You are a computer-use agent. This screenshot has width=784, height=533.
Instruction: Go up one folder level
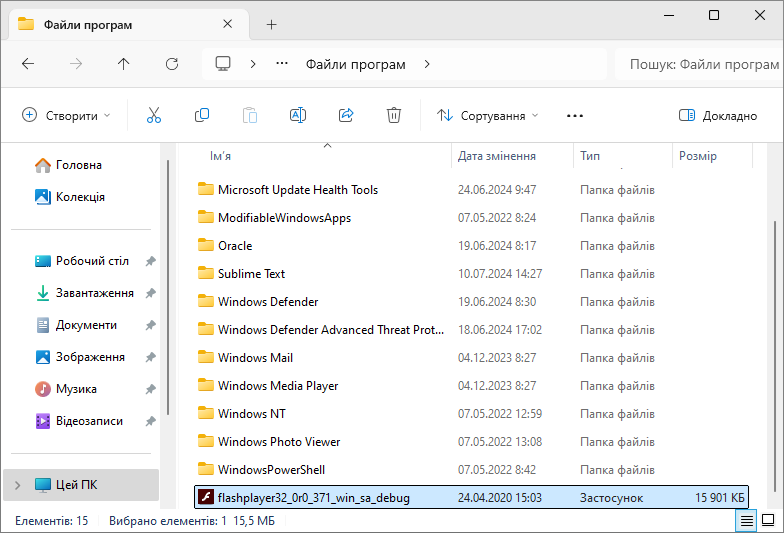(124, 64)
